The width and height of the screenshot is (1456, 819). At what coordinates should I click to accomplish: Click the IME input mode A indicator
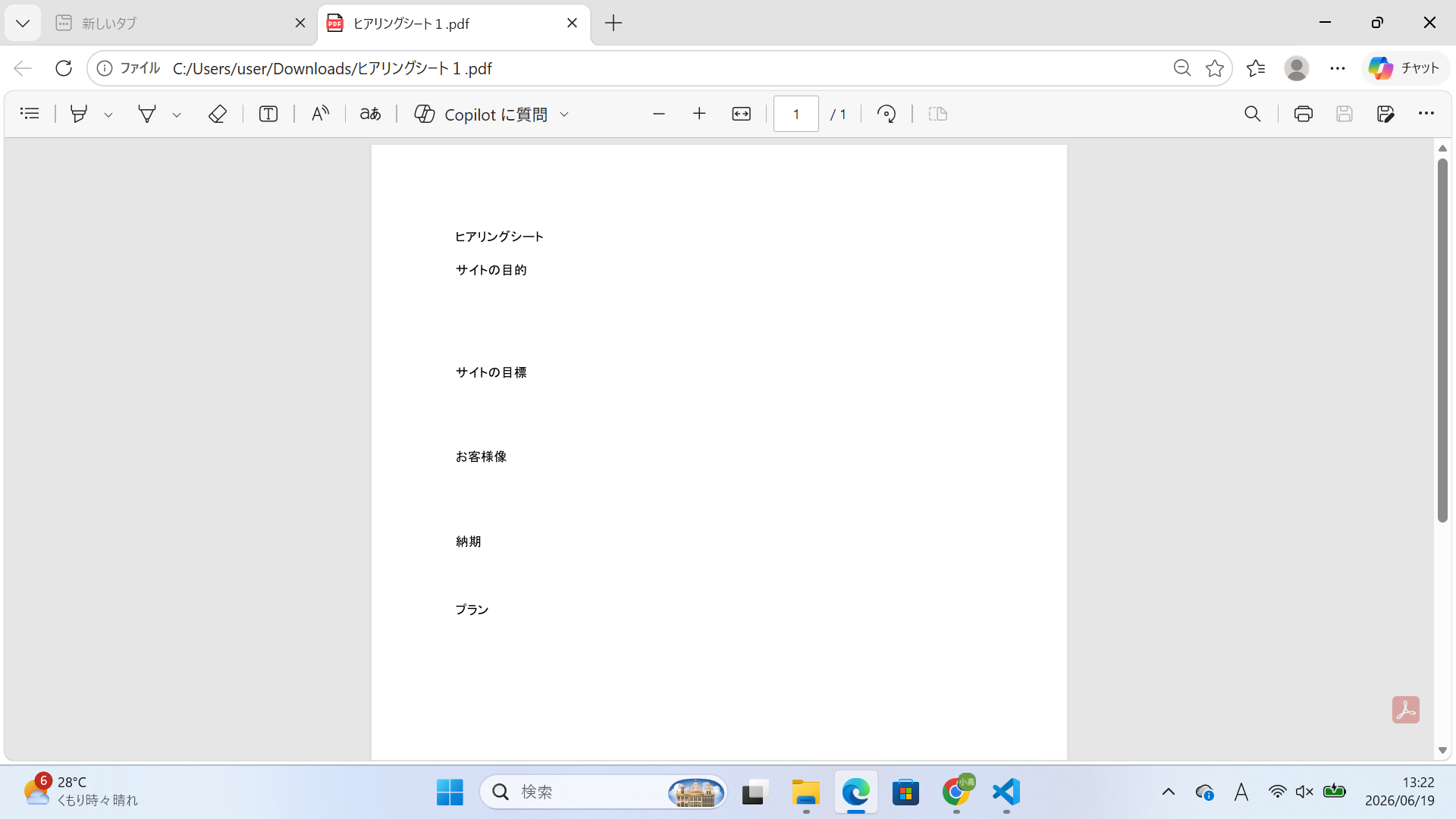click(x=1241, y=792)
